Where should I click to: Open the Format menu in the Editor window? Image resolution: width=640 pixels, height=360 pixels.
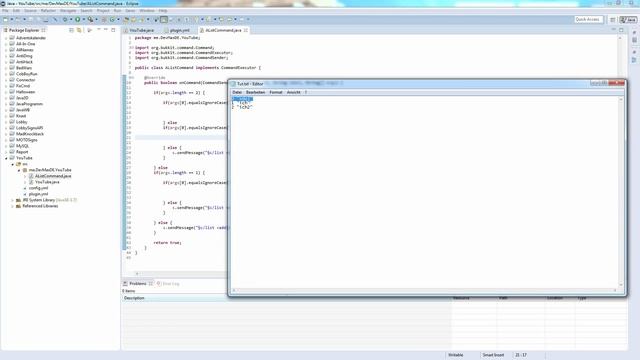276,92
